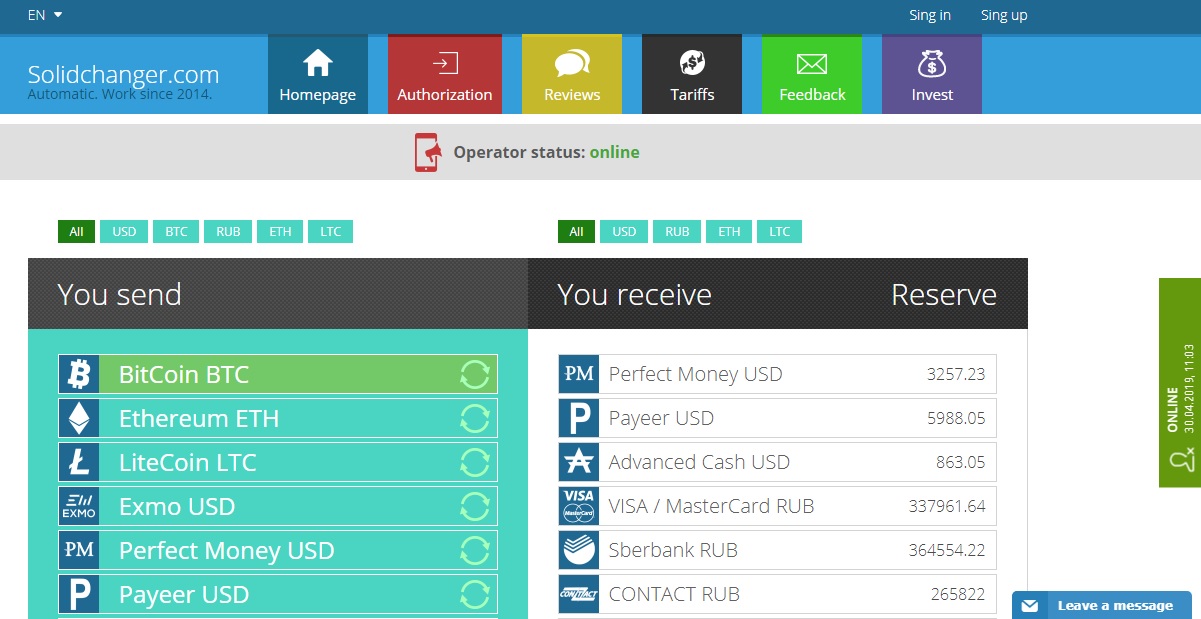Select Advanced Cash USD to receive

(778, 462)
